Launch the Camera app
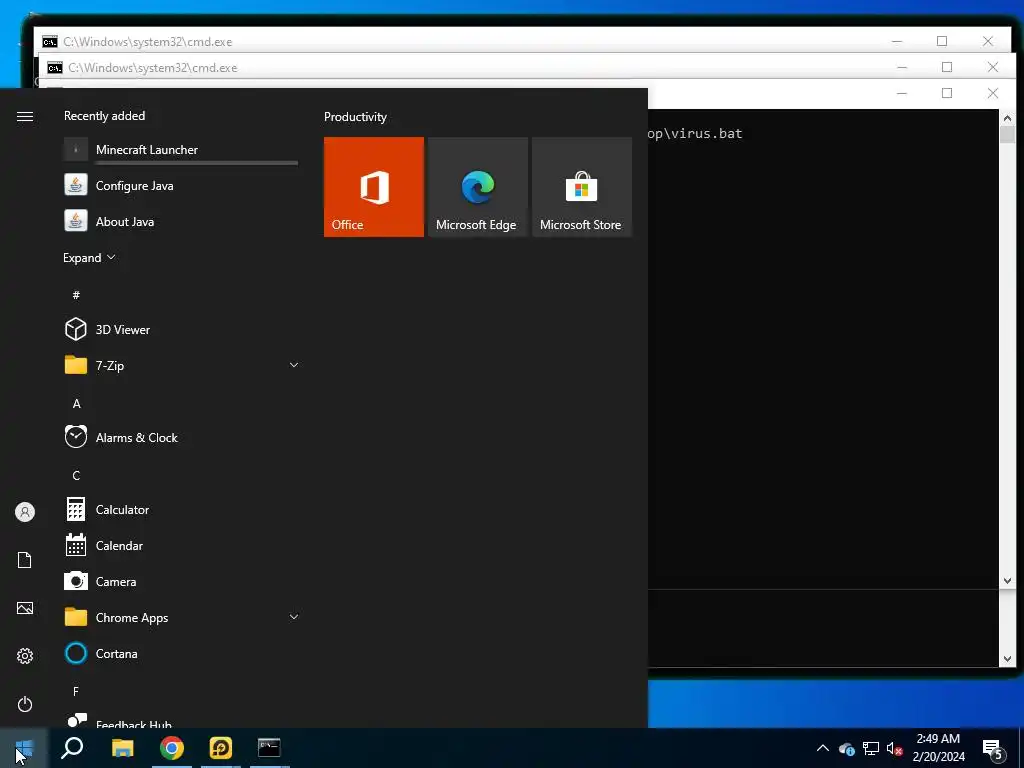This screenshot has height=768, width=1024. (181, 581)
